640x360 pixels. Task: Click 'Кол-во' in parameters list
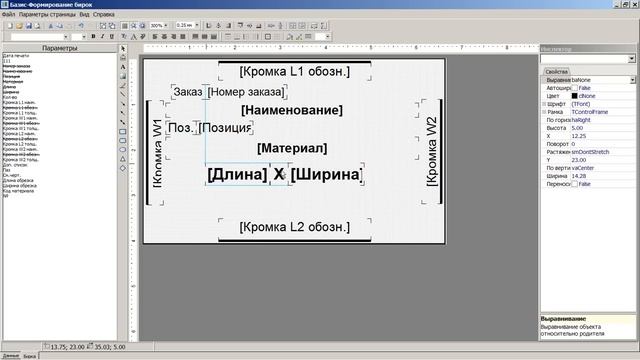coord(9,97)
